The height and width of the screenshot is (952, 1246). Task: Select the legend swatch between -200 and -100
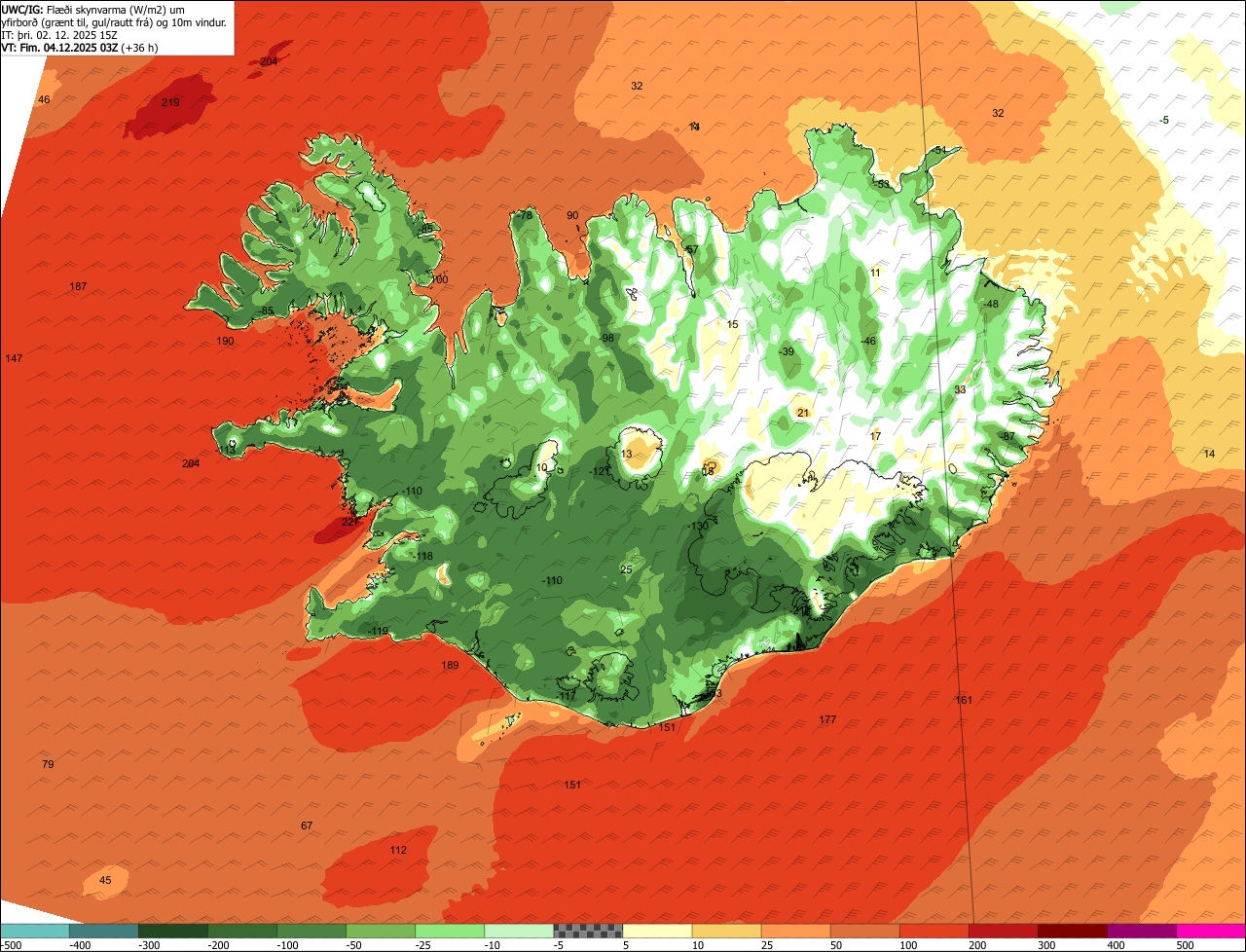click(242, 931)
